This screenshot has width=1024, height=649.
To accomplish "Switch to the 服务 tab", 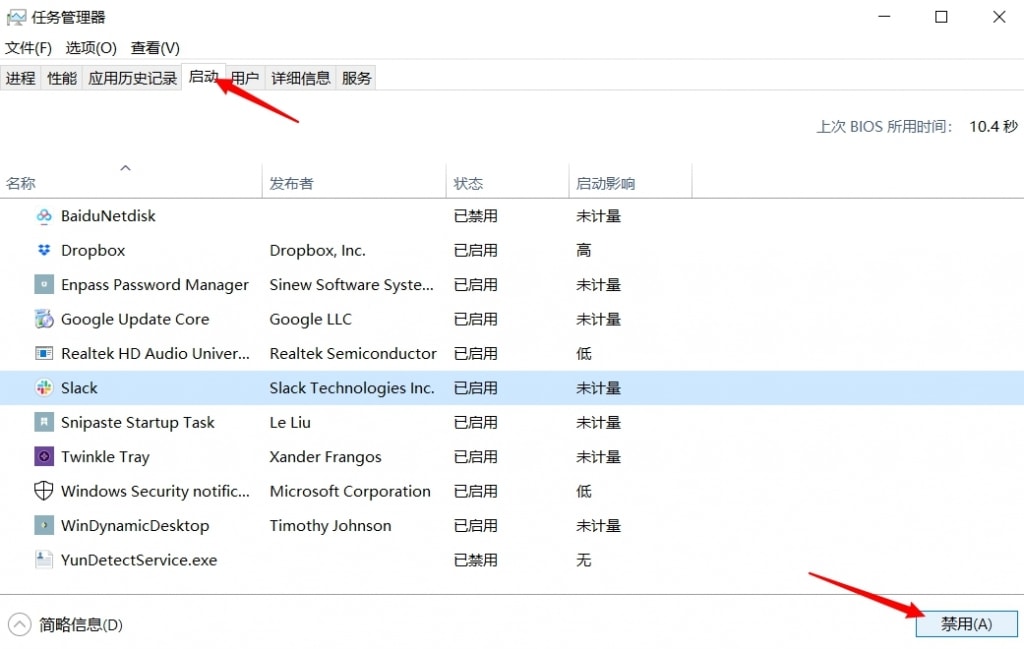I will point(356,78).
